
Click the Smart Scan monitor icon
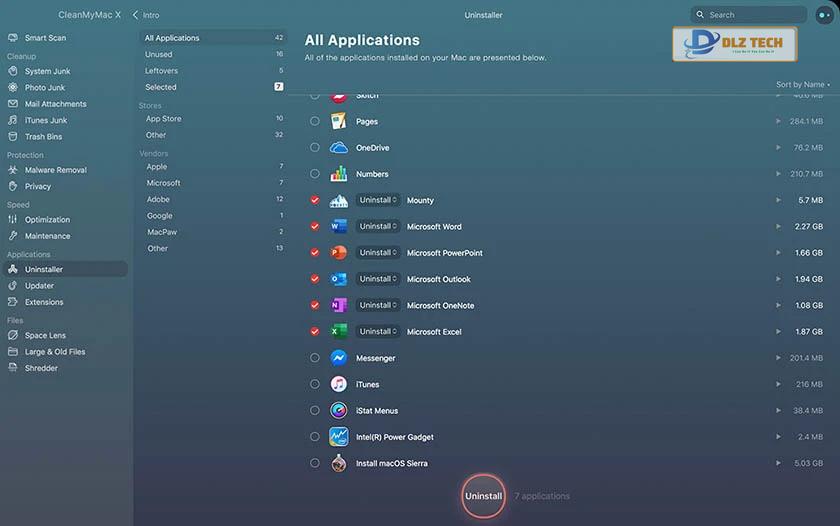13,38
